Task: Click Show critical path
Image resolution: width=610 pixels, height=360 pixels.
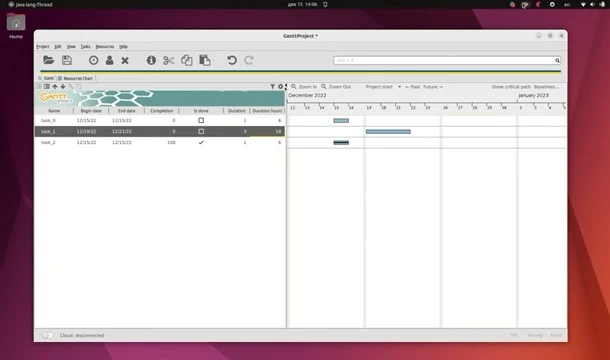Action: coord(511,86)
